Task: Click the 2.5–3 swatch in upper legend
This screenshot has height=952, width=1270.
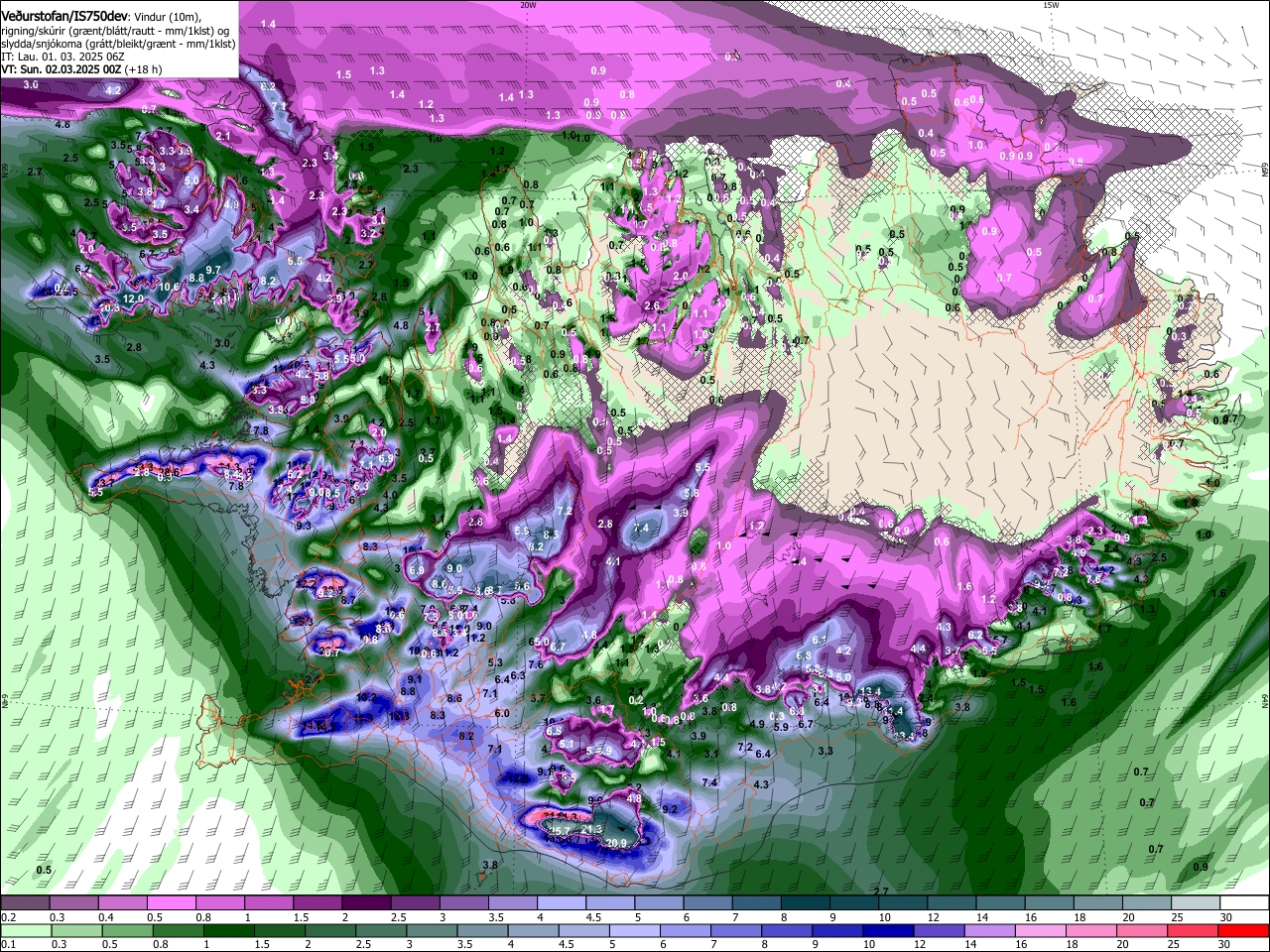Action: coord(416,903)
